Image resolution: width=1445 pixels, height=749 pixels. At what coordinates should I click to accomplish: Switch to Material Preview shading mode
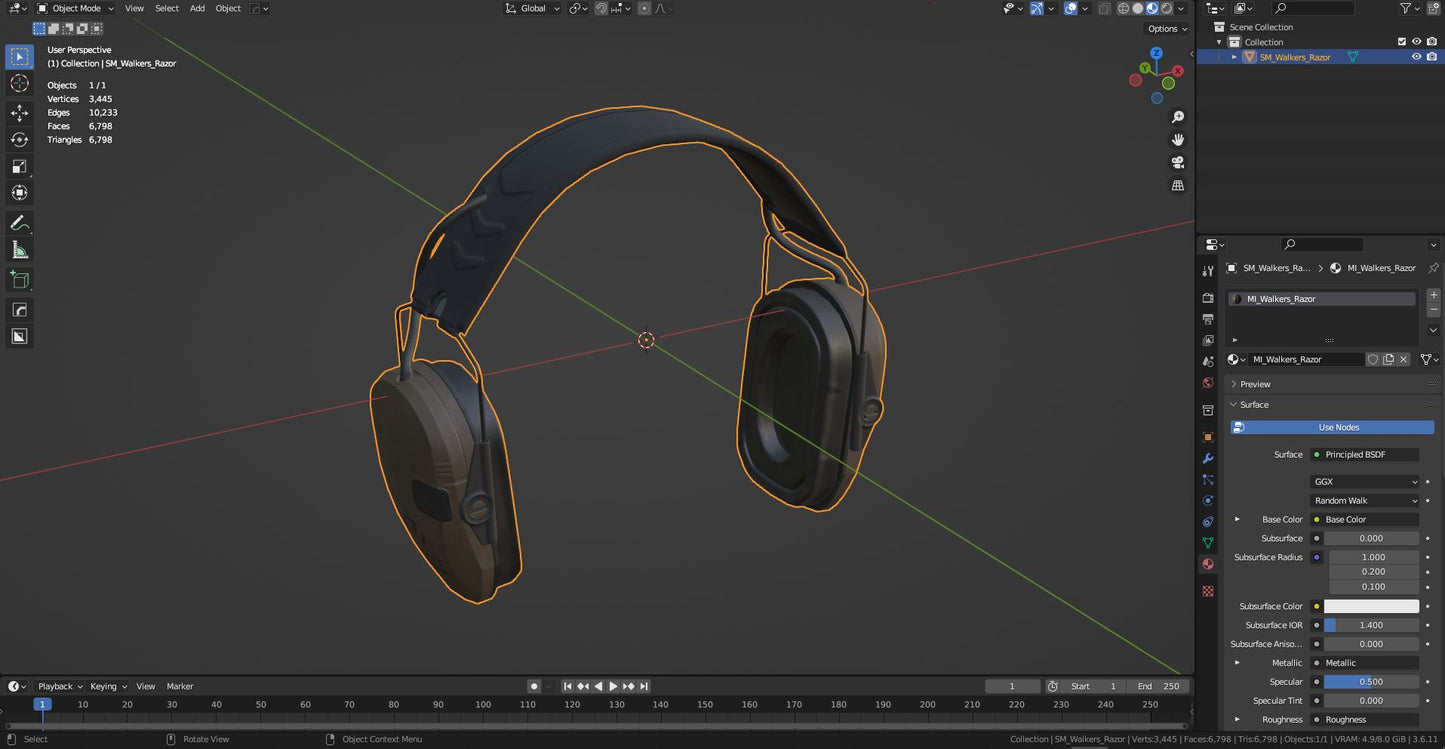[1152, 8]
